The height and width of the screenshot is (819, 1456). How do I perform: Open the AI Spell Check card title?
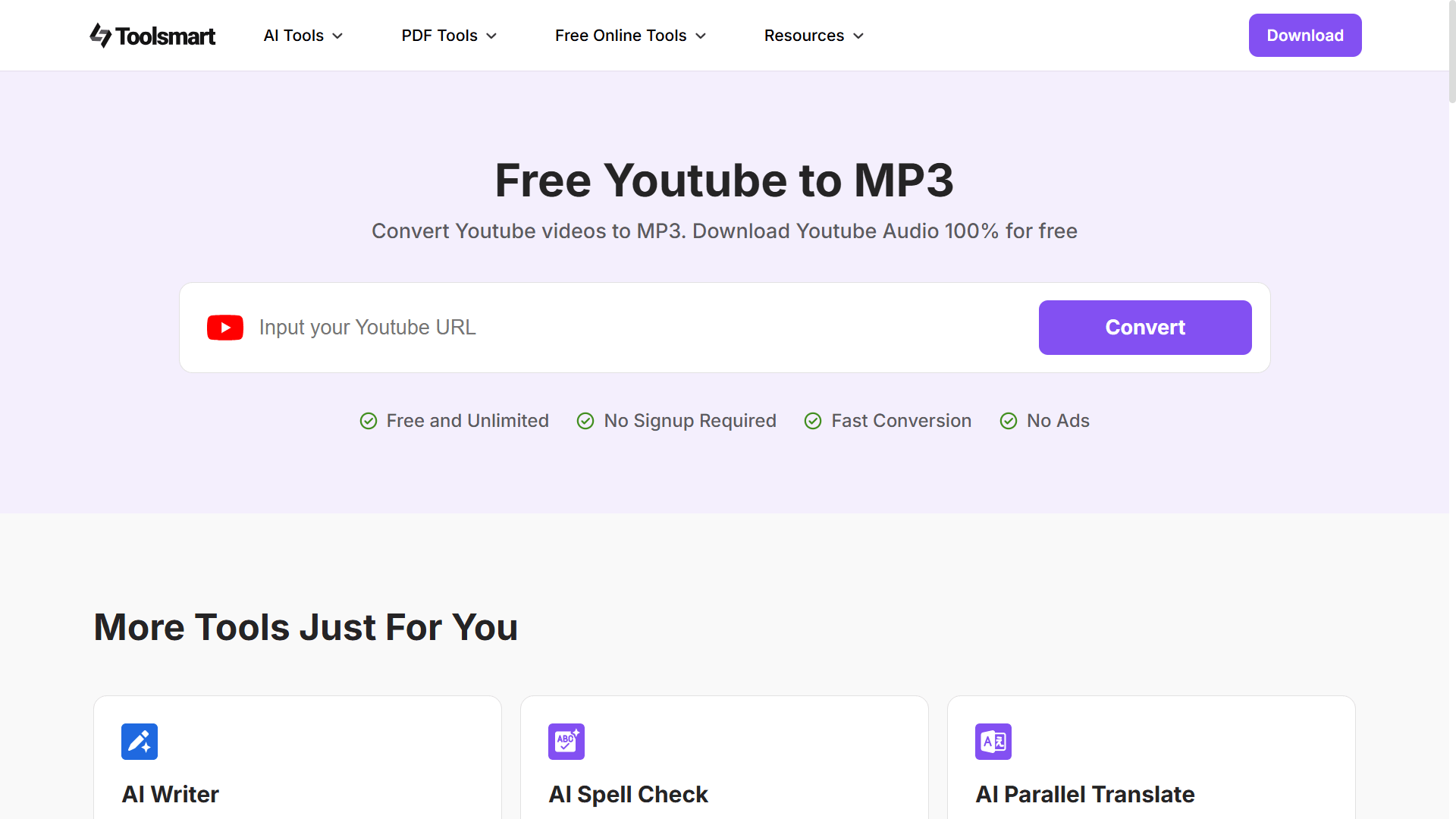[x=628, y=794]
